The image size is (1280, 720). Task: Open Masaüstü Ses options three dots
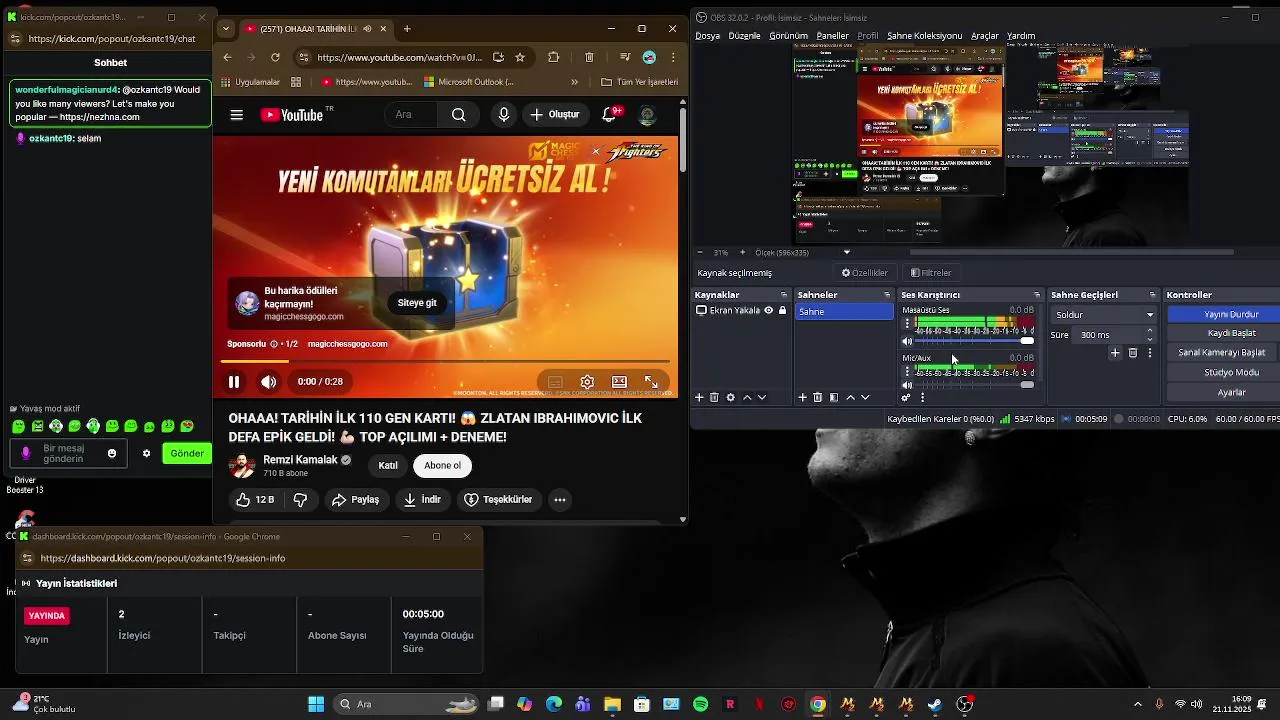tap(907, 324)
